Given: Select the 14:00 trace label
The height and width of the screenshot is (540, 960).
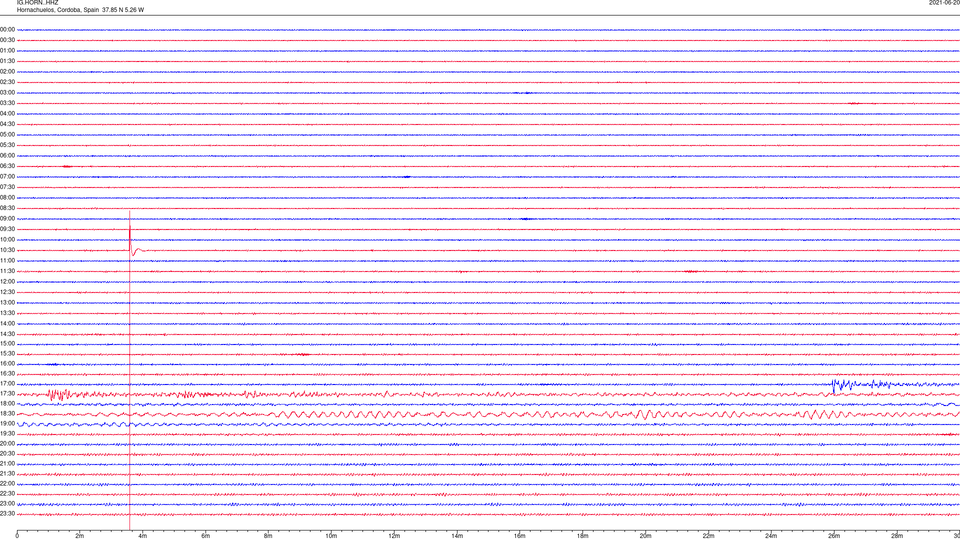Looking at the screenshot, I should (x=7, y=324).
